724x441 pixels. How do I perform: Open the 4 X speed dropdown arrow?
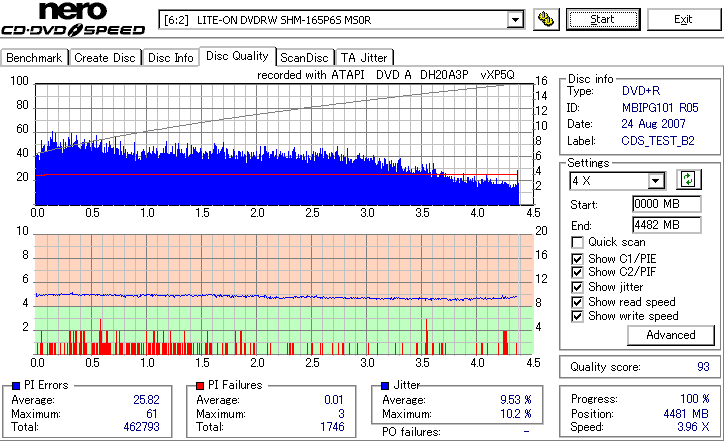coord(655,181)
